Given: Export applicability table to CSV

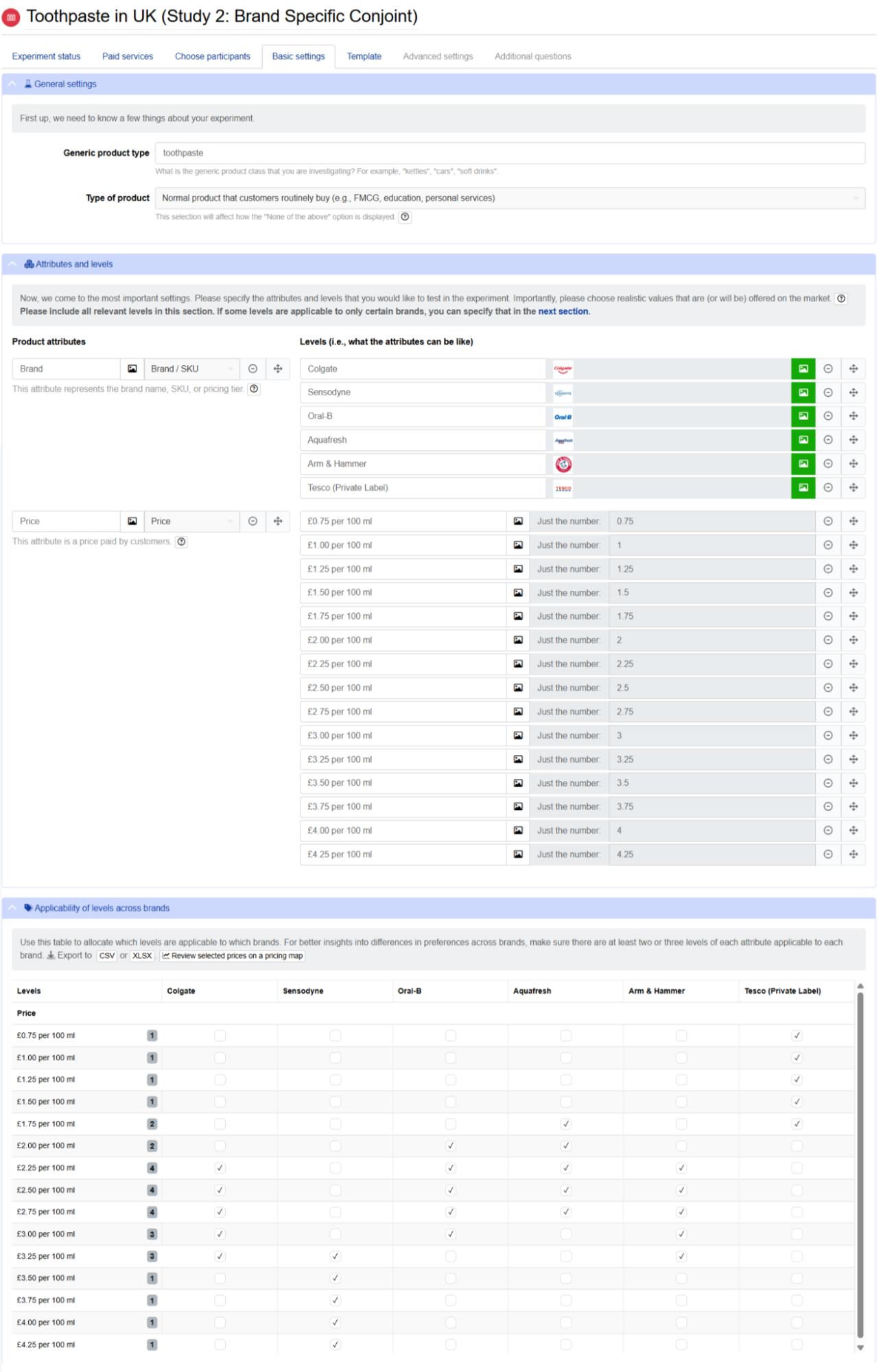Looking at the screenshot, I should (106, 956).
